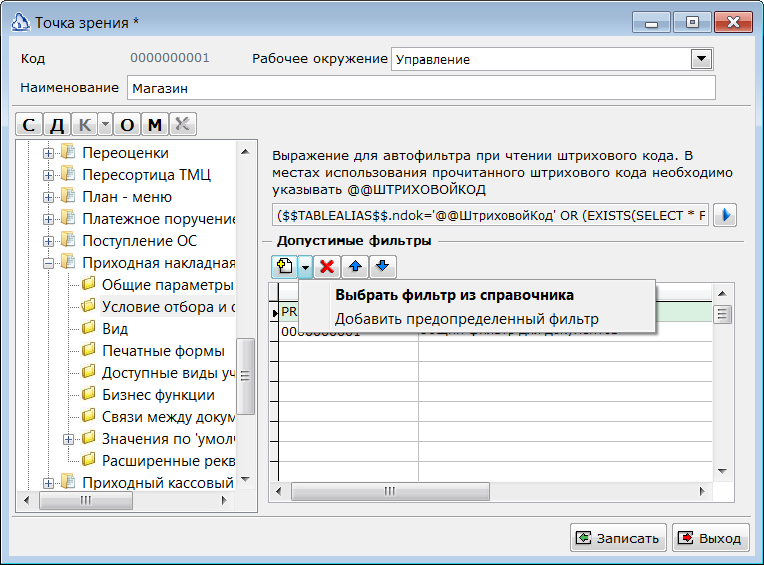Click filter table horizontal scrollbar thumb
The width and height of the screenshot is (764, 565).
[390, 491]
